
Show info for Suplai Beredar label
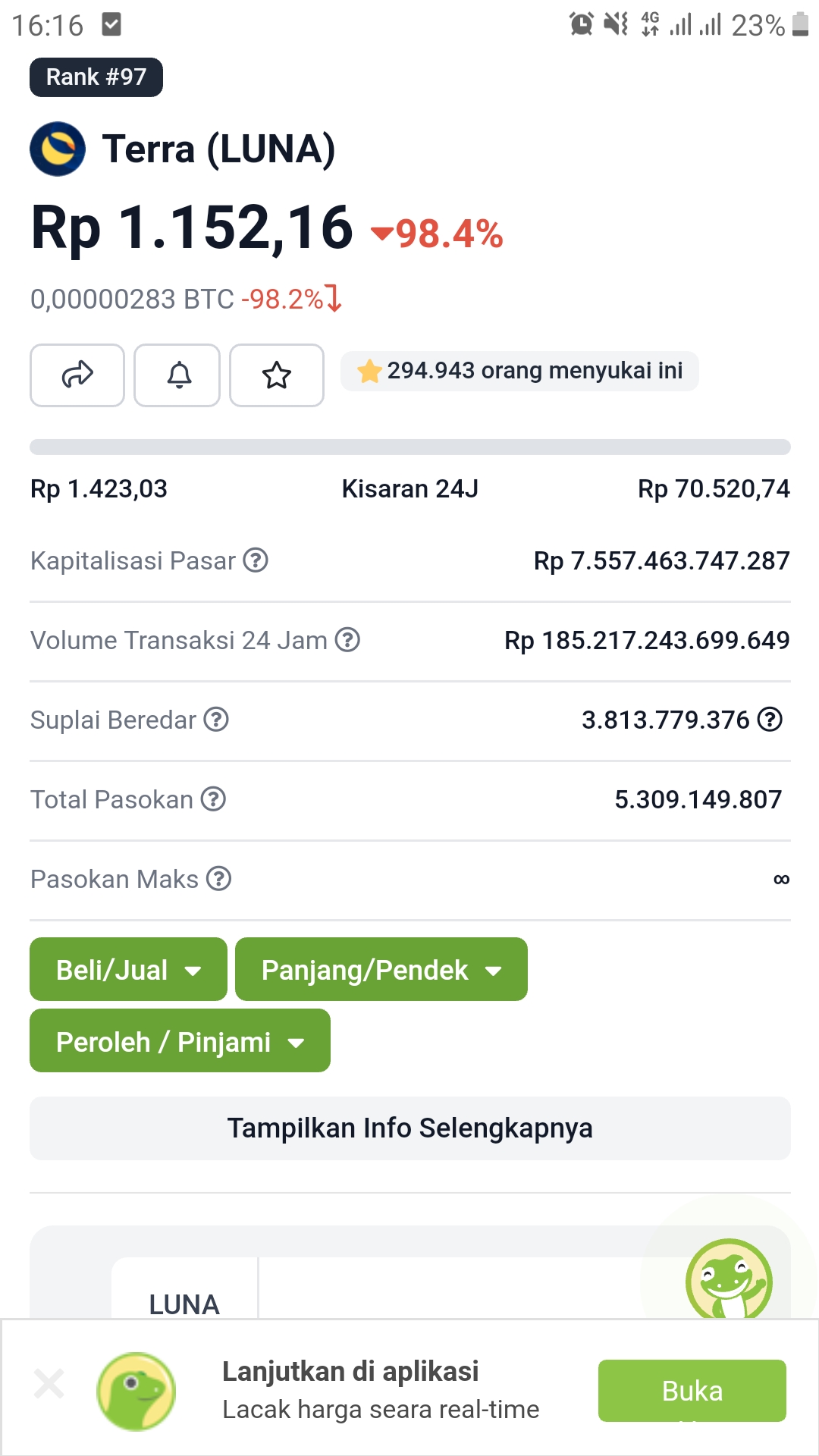click(216, 720)
